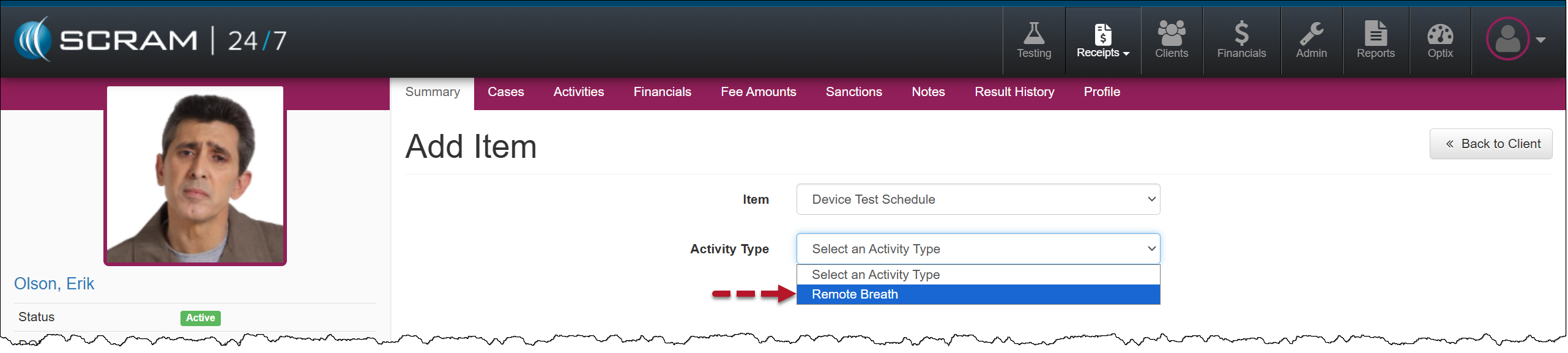Expand the Activity Type dropdown

coord(978,249)
